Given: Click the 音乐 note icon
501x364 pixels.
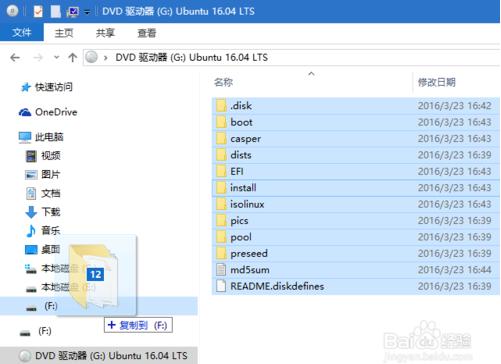Looking at the screenshot, I should coord(31,231).
